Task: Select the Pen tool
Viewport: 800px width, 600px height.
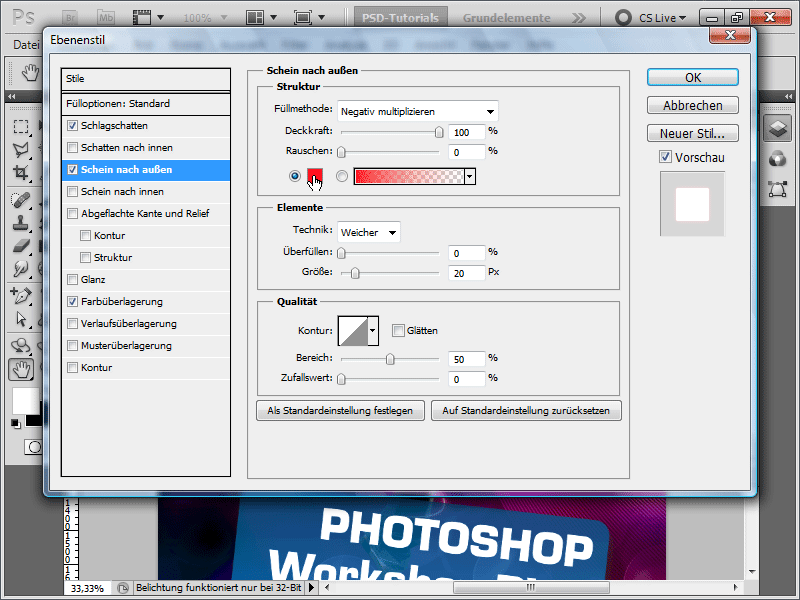Action: (x=21, y=295)
